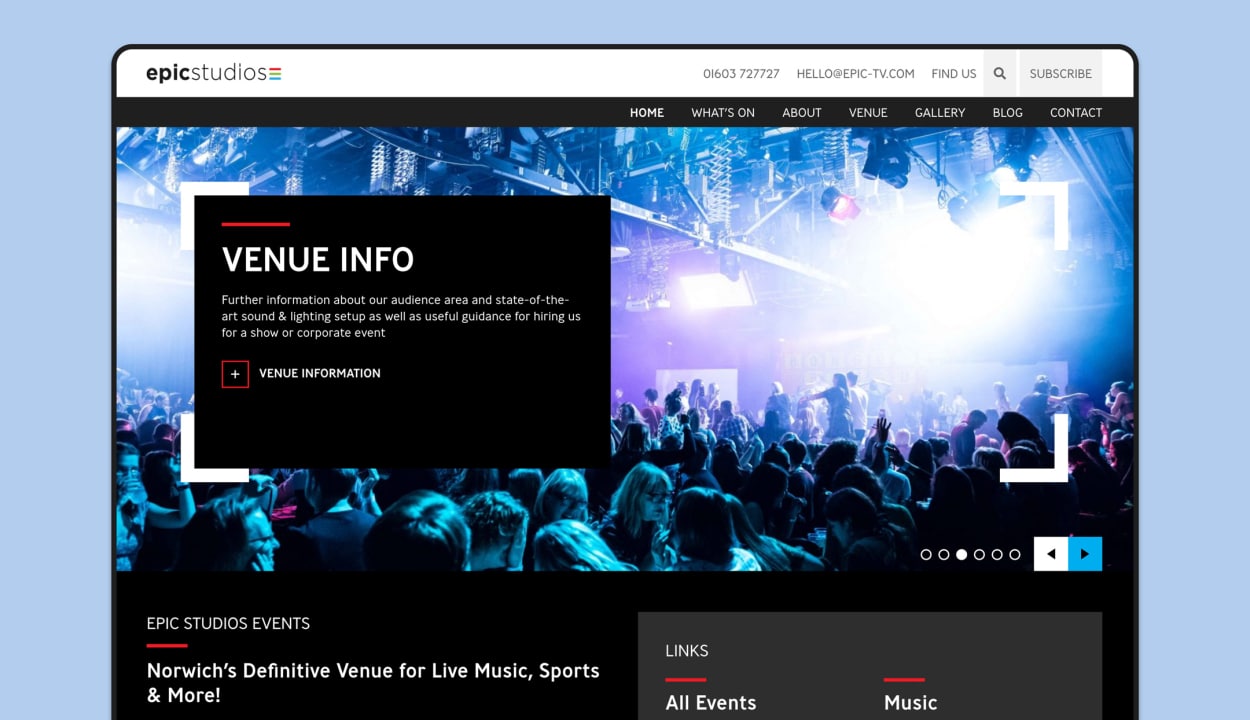Open the search magnifier icon
This screenshot has width=1250, height=720.
pyautogui.click(x=1000, y=73)
